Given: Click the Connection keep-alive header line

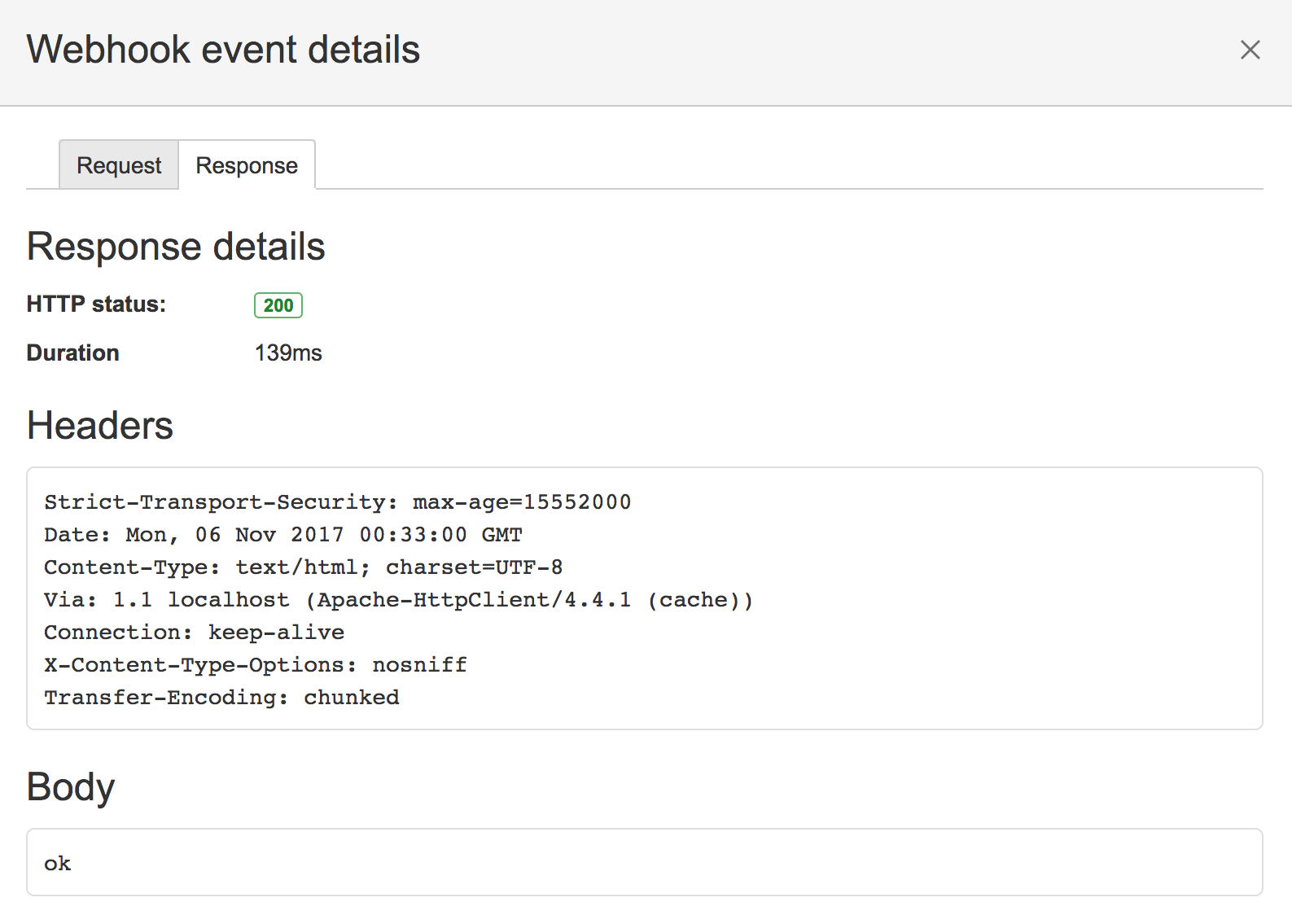Looking at the screenshot, I should [194, 633].
